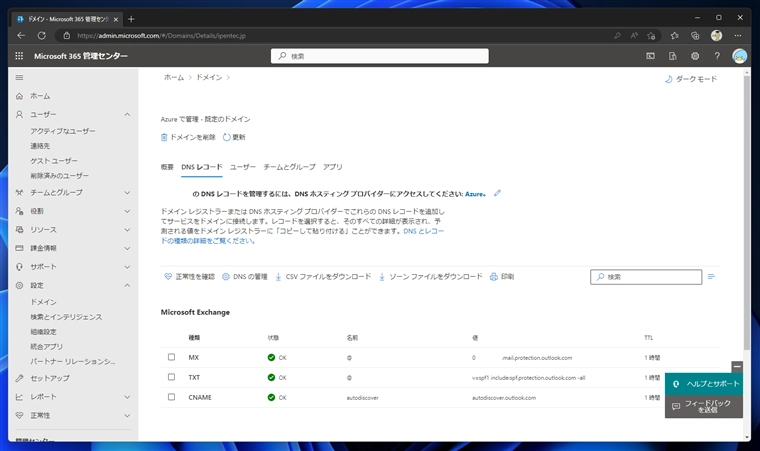Select the CNAME record checkbox
This screenshot has width=760, height=451.
point(171,397)
